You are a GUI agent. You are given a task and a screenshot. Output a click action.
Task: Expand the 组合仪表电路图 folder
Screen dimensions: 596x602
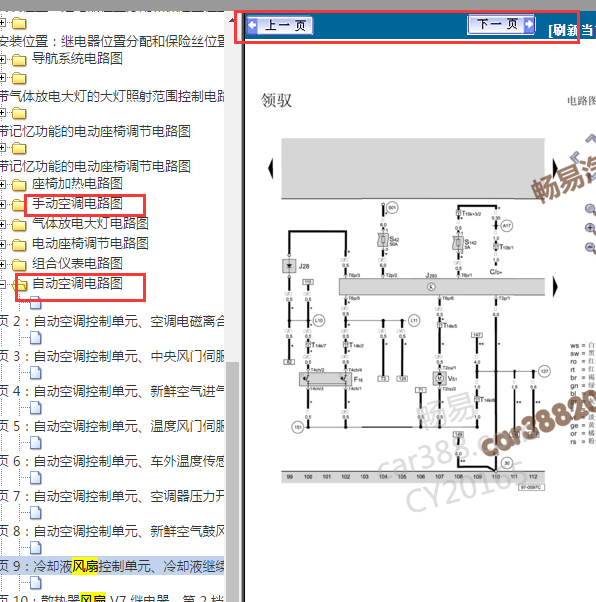pyautogui.click(x=2, y=264)
